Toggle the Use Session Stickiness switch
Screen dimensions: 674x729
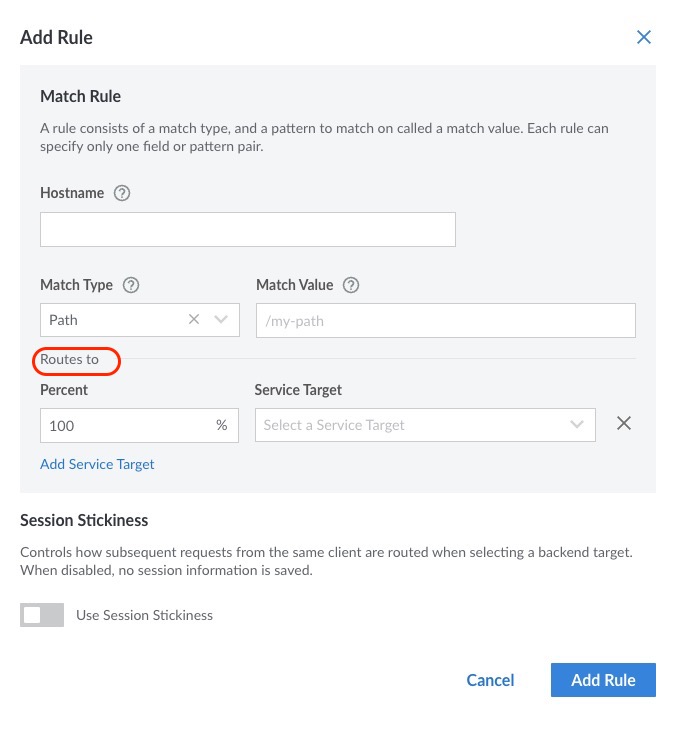(x=42, y=615)
